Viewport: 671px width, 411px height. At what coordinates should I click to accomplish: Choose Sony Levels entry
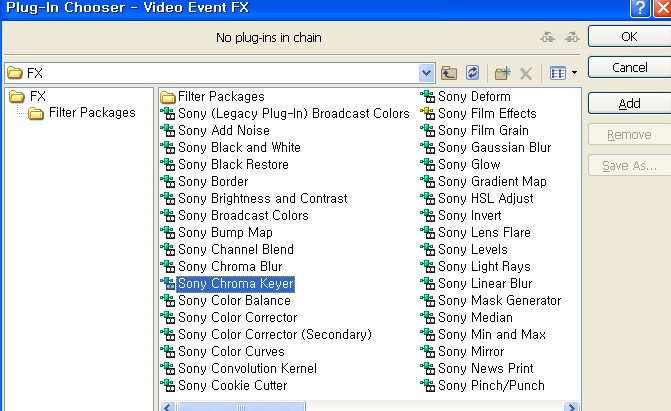click(473, 250)
